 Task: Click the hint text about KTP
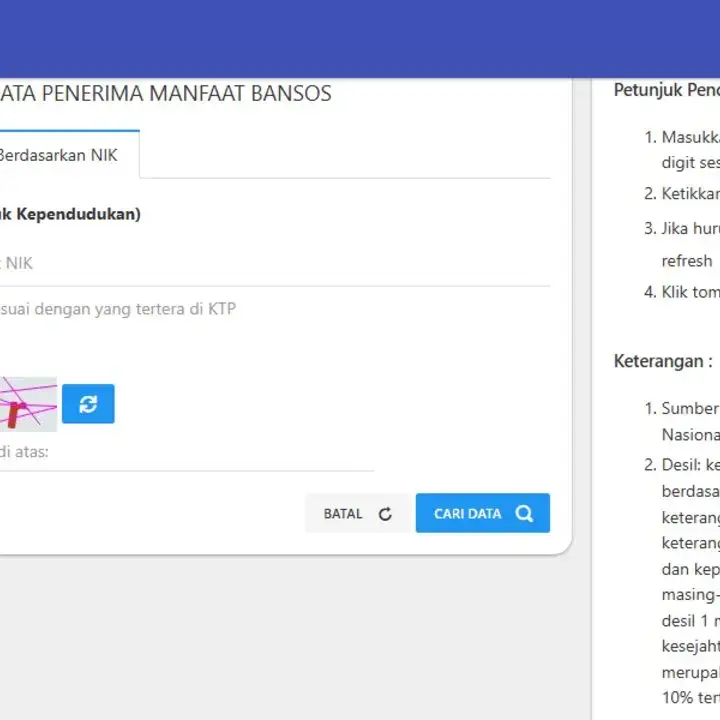118,309
